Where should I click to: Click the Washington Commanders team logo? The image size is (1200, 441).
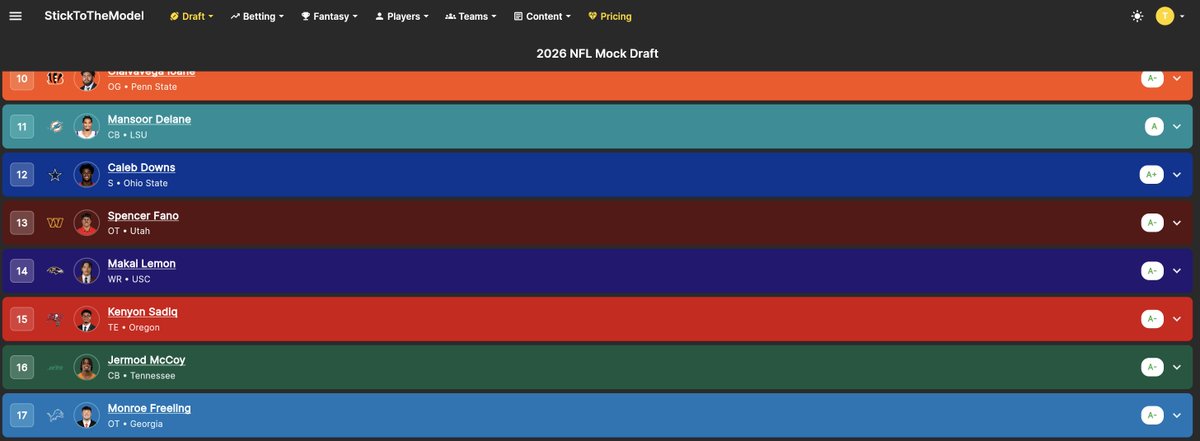55,223
